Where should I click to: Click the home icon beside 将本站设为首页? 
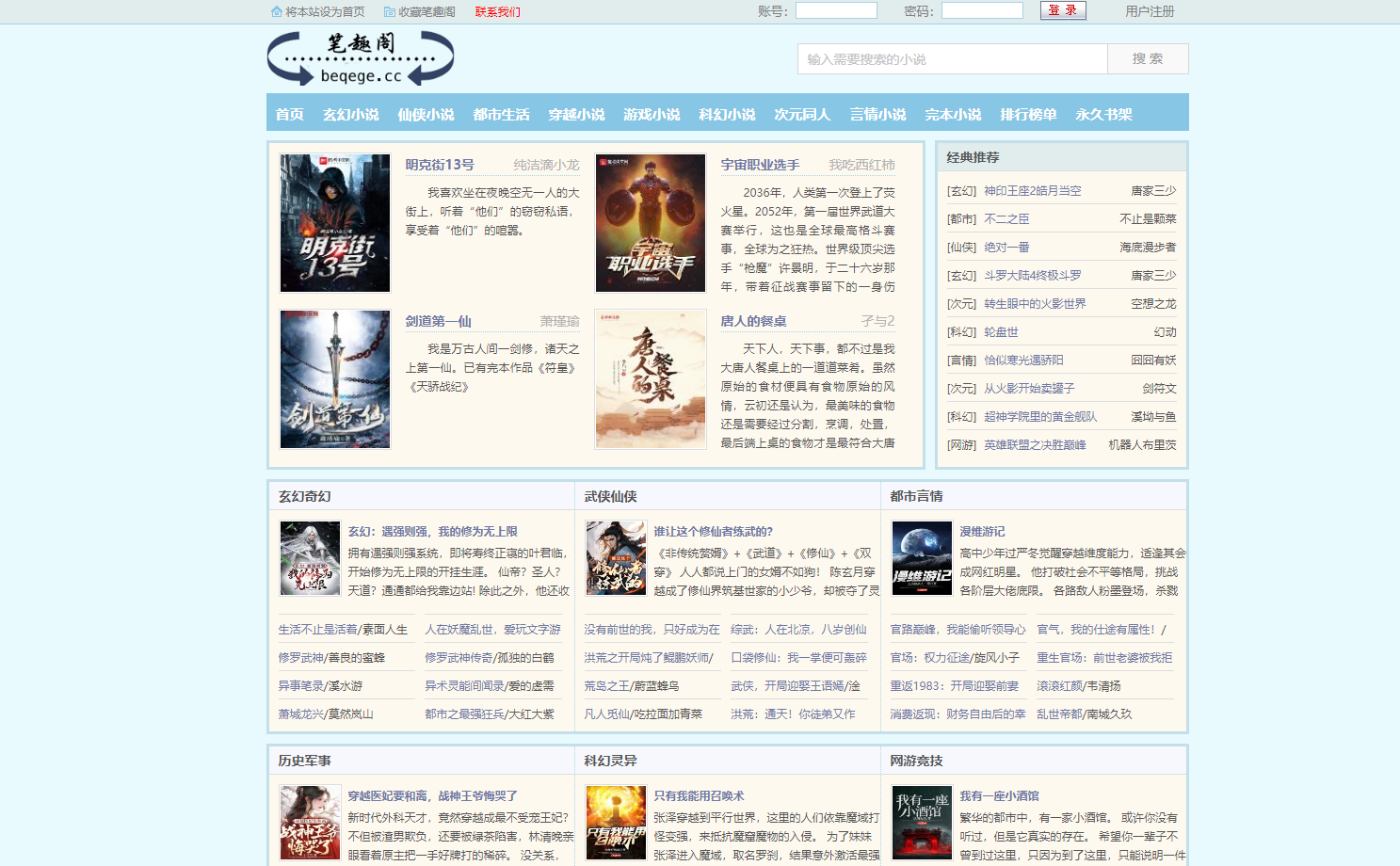click(276, 12)
